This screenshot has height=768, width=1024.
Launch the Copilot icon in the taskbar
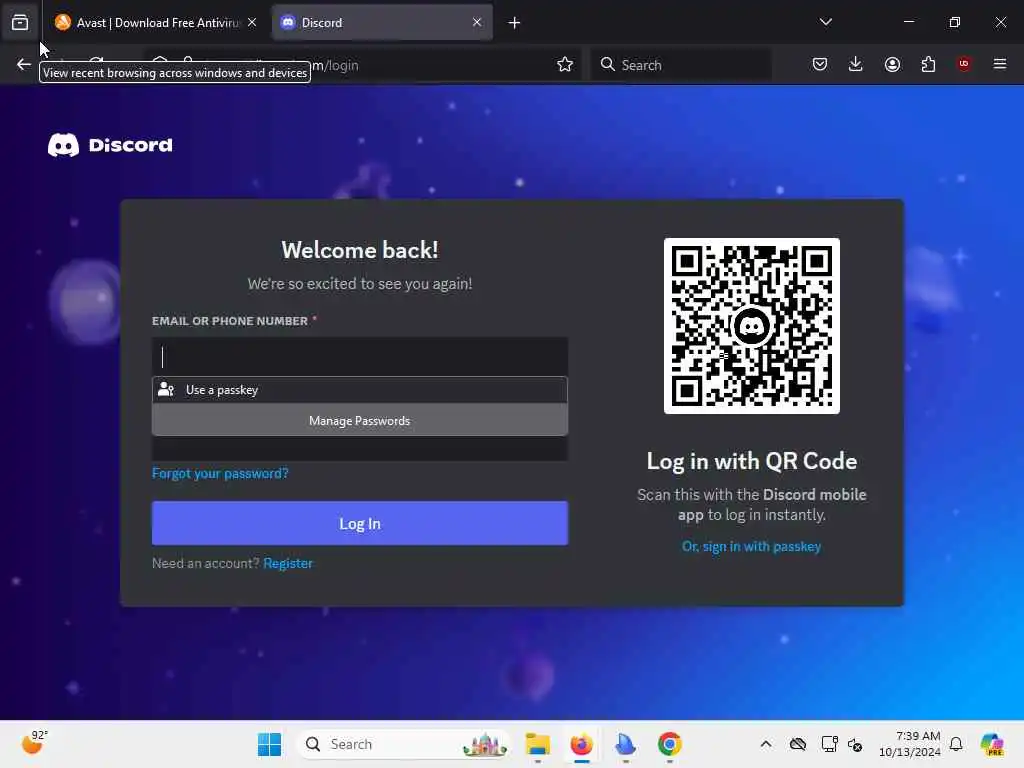(992, 744)
